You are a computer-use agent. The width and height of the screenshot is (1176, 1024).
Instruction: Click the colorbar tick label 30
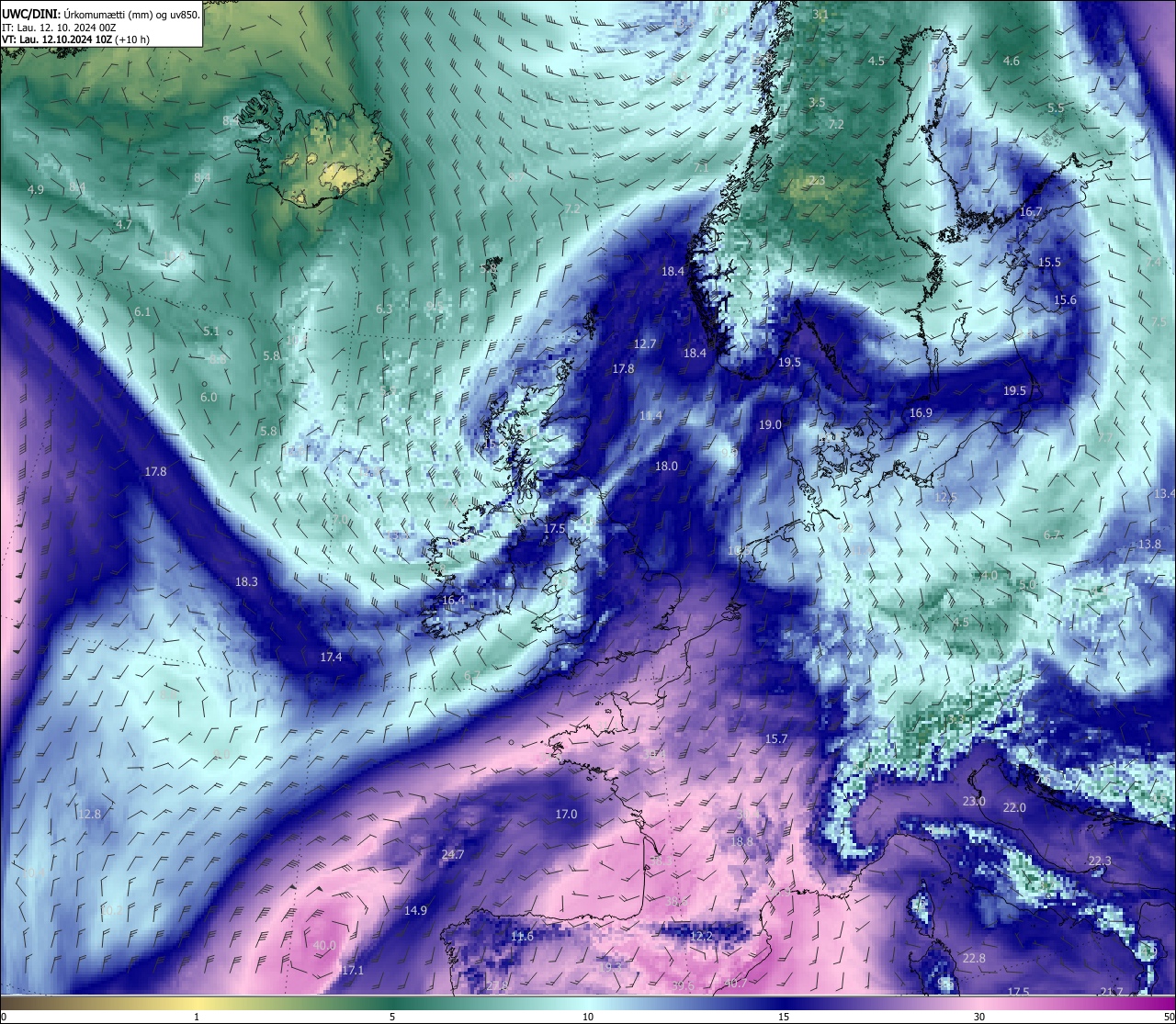[x=979, y=1017]
